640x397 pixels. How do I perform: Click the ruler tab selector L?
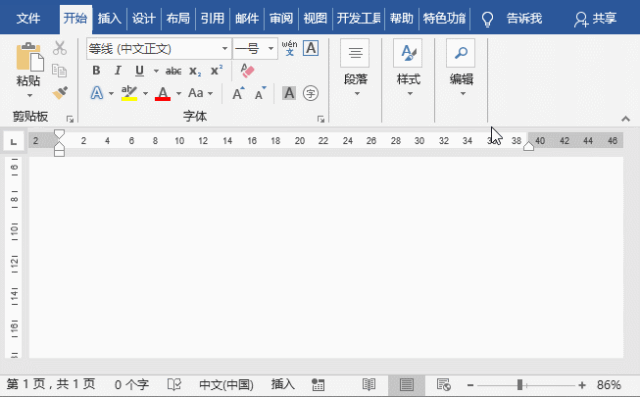click(x=14, y=142)
